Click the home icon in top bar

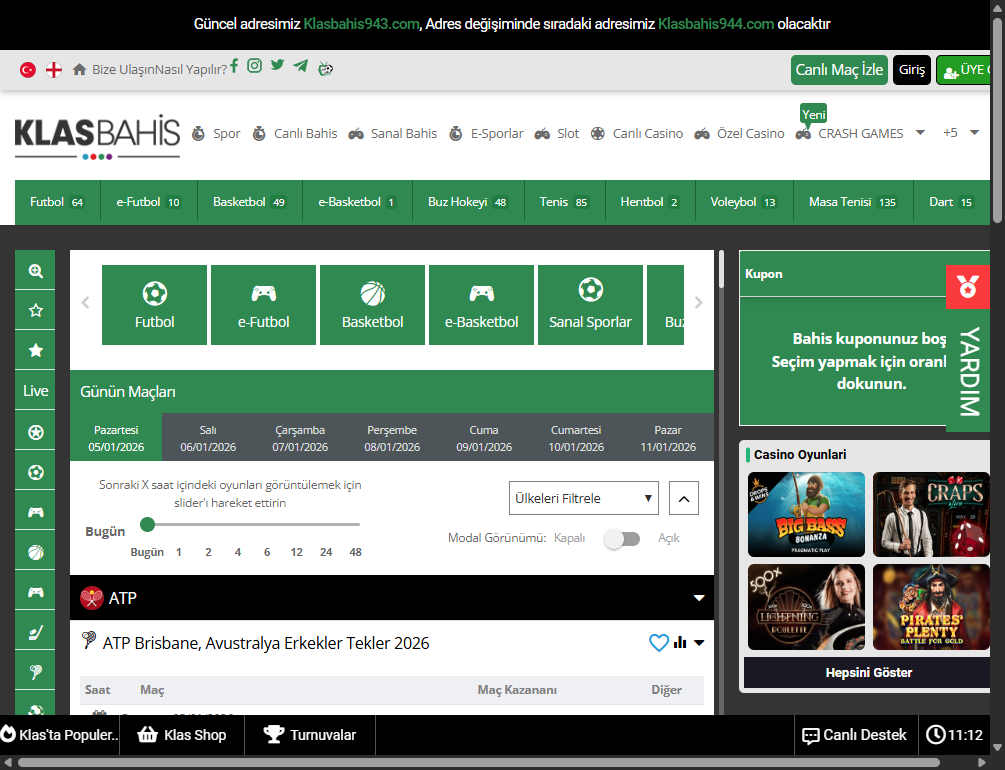pos(79,70)
